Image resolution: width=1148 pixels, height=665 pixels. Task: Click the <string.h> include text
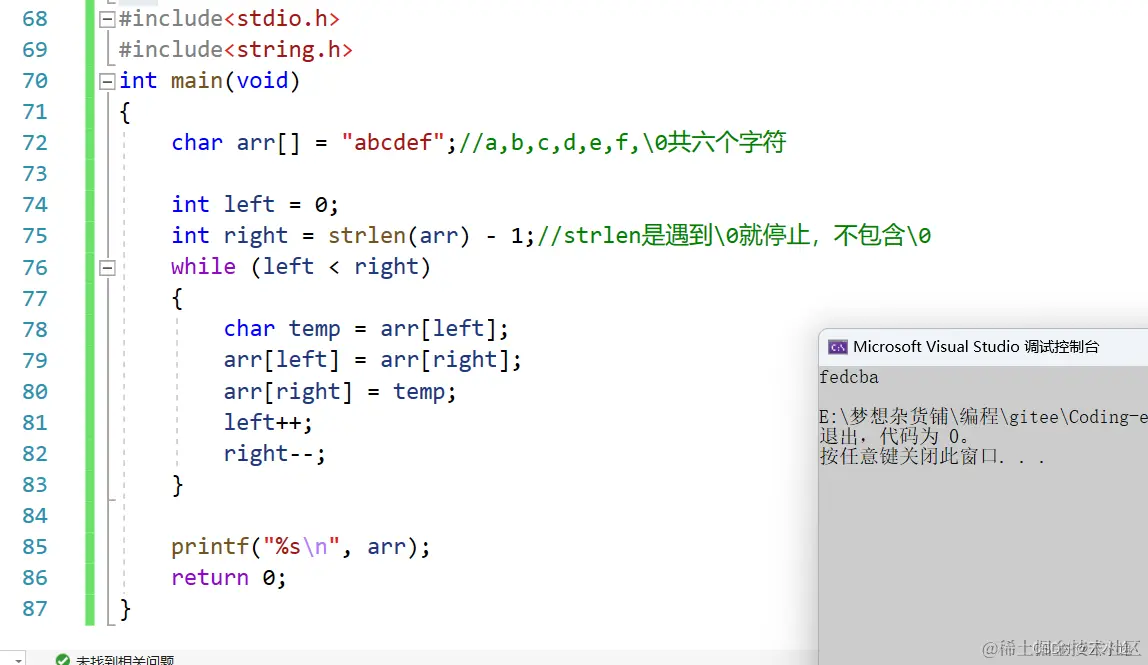[288, 49]
